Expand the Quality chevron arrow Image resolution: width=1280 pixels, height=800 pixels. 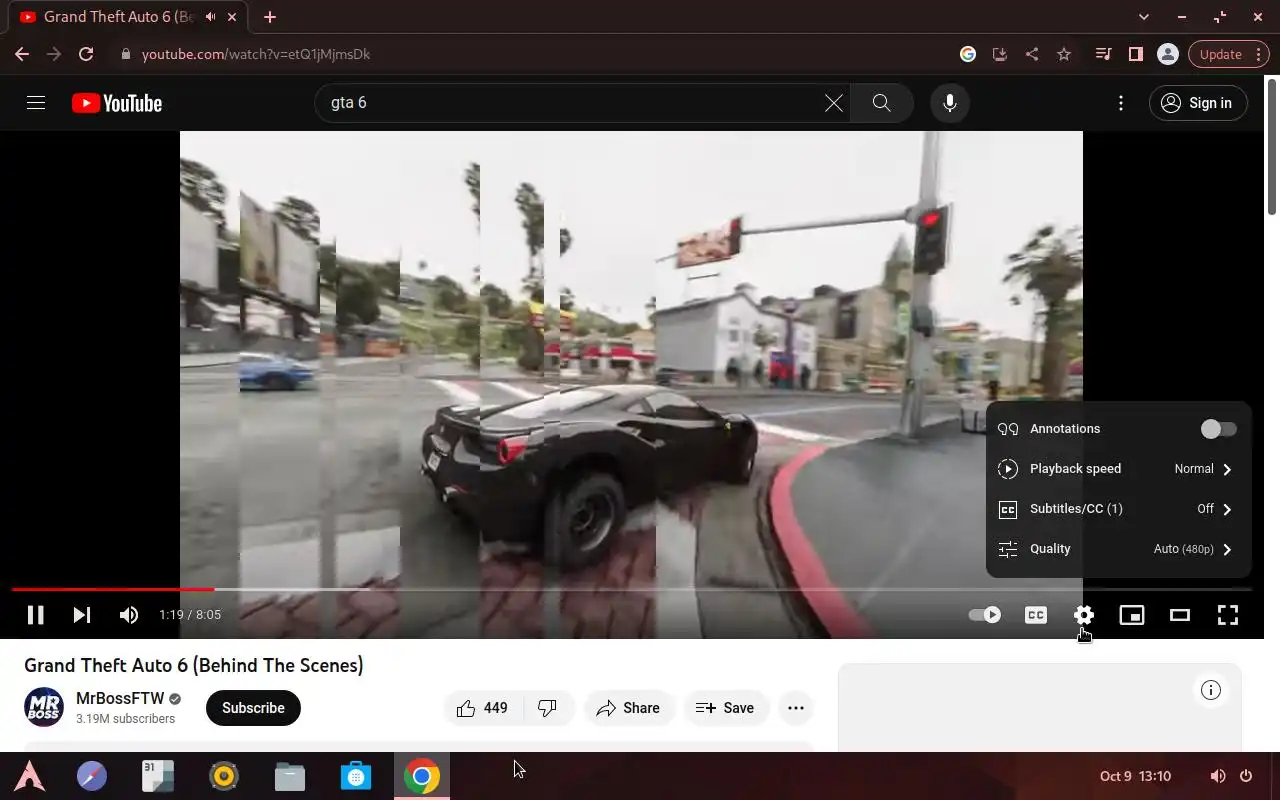(x=1227, y=549)
